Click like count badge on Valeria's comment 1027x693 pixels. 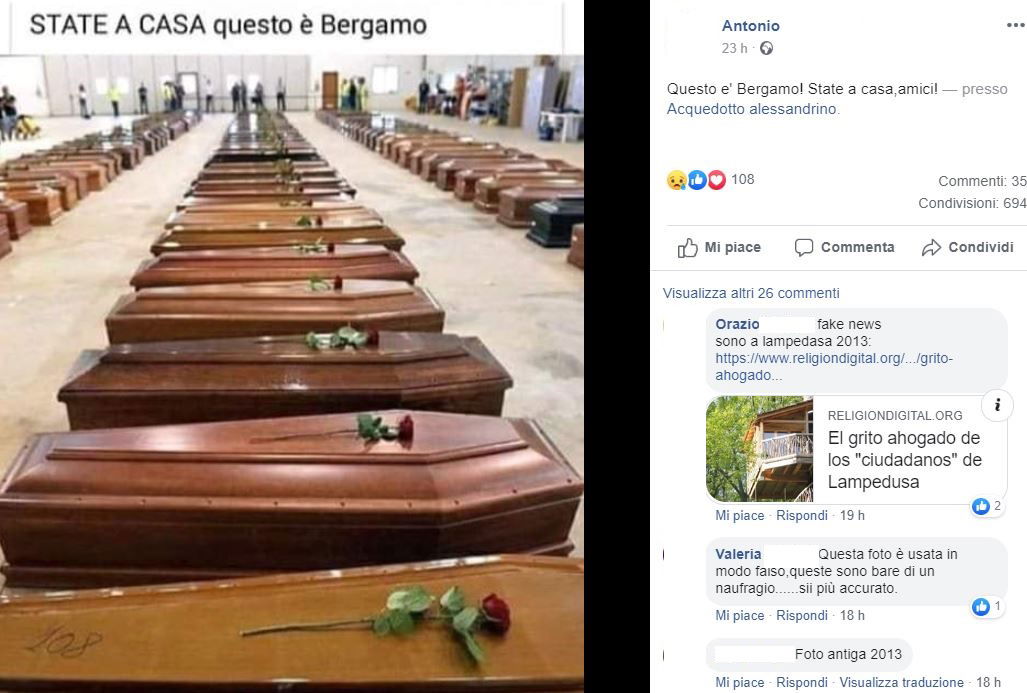coord(987,607)
